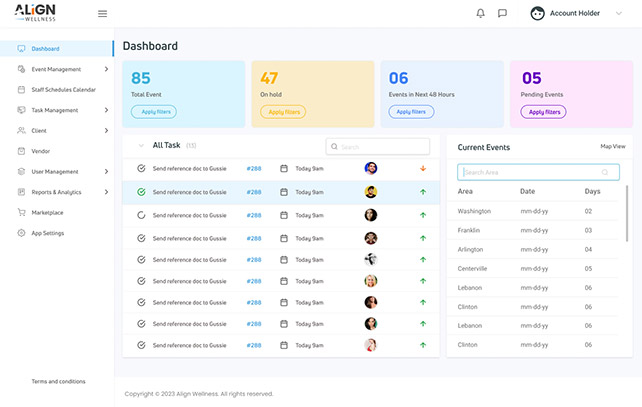
Task: Toggle completion check on last task row
Action: click(x=141, y=345)
